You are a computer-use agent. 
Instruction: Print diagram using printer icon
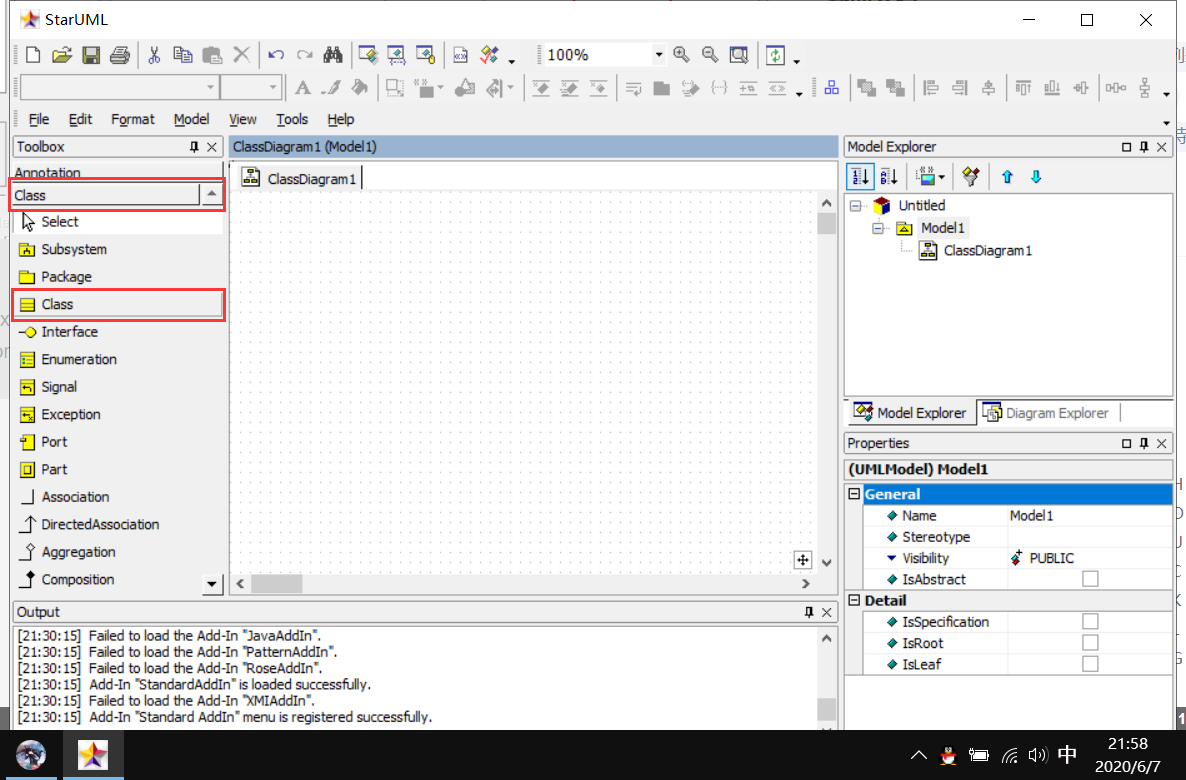click(x=120, y=55)
